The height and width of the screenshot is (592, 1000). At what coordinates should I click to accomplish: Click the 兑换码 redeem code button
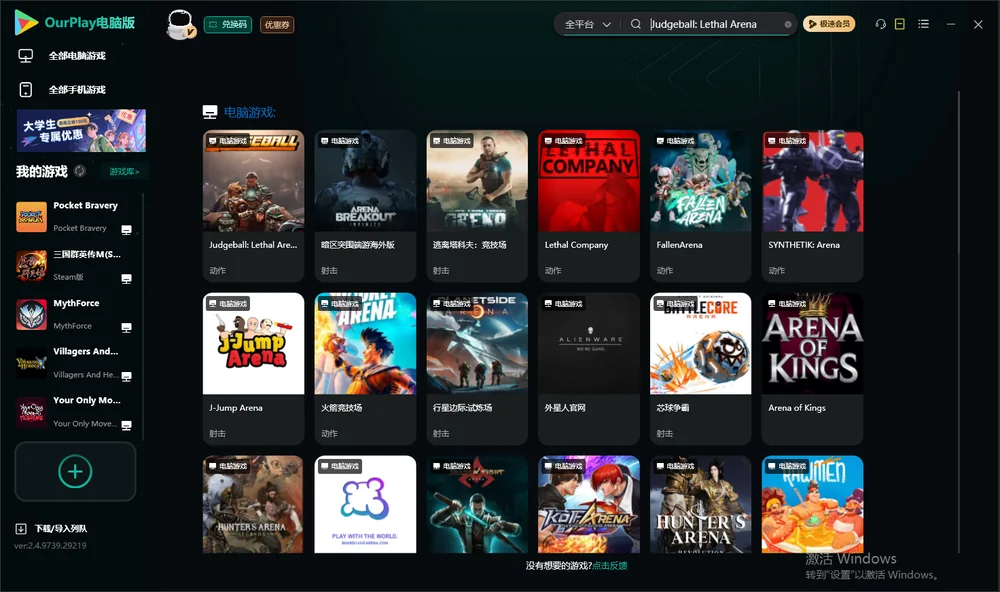[228, 25]
